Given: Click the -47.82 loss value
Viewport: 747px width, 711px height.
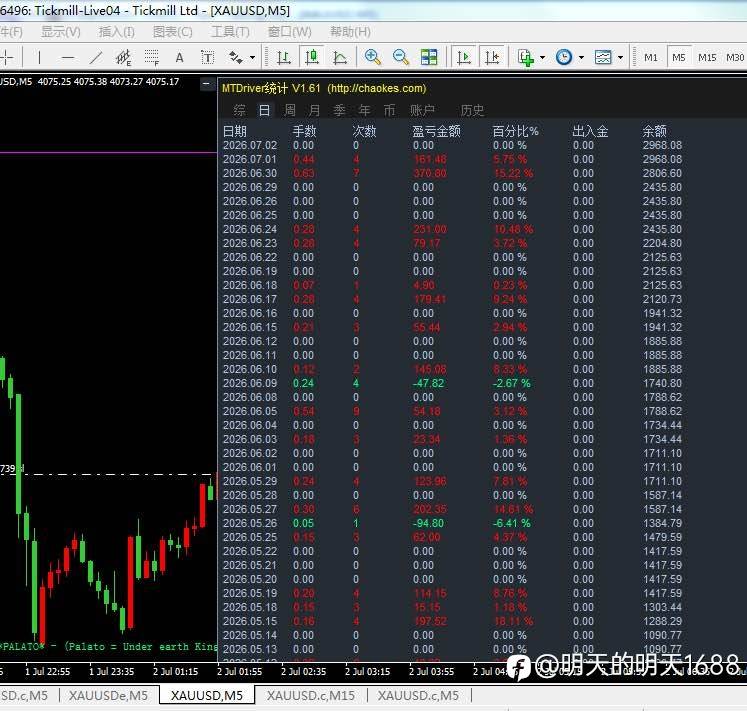Looking at the screenshot, I should [x=428, y=383].
